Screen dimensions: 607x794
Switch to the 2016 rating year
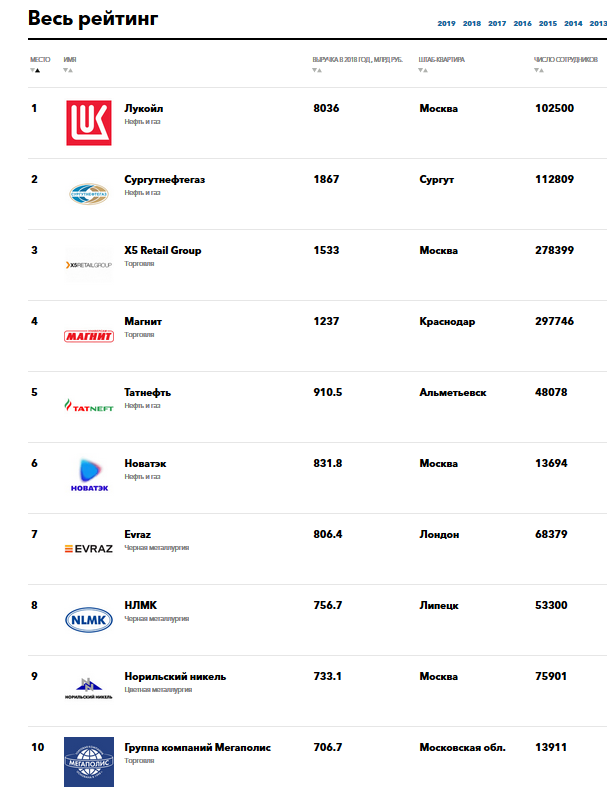click(x=522, y=23)
